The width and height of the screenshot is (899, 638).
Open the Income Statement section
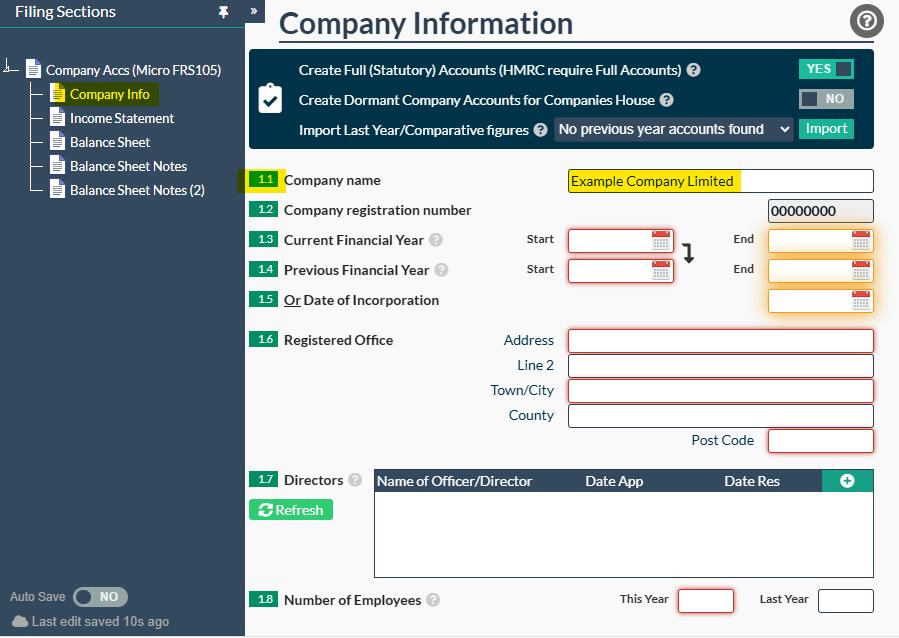click(122, 118)
